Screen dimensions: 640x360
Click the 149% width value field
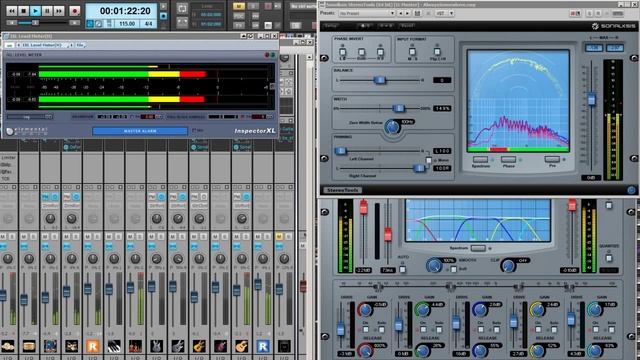click(x=442, y=109)
